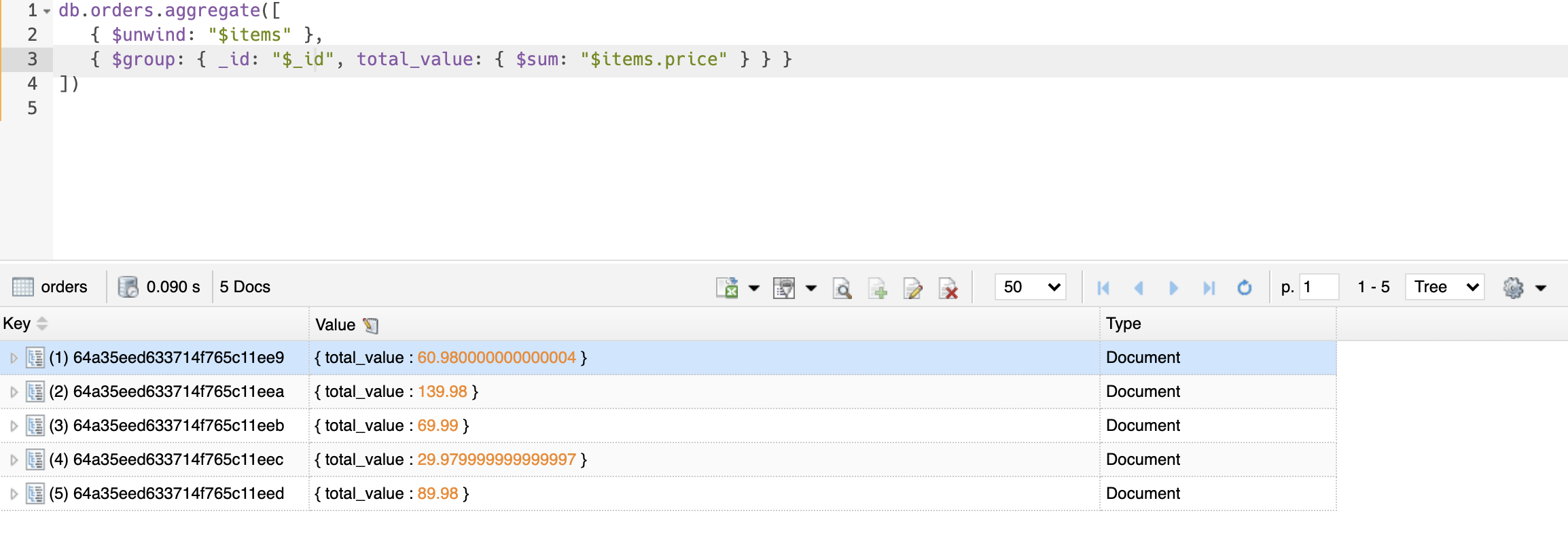Click the orders collection label
This screenshot has width=1568, height=541.
(63, 287)
